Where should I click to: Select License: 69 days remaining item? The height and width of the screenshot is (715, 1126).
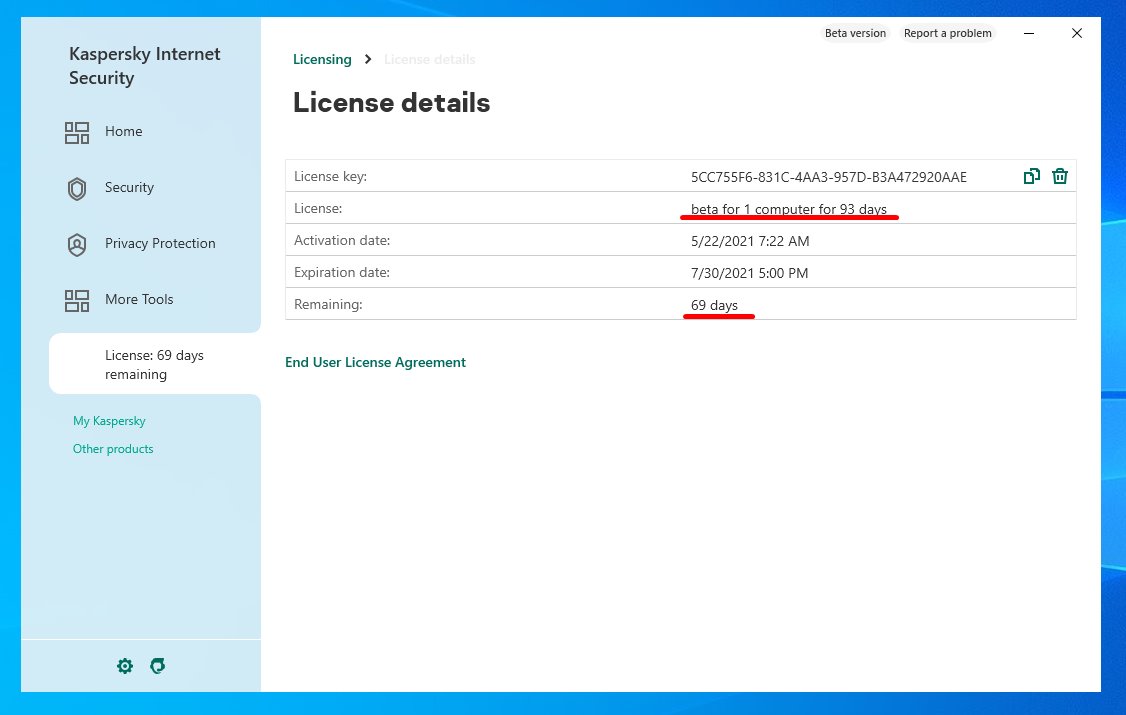coord(154,364)
